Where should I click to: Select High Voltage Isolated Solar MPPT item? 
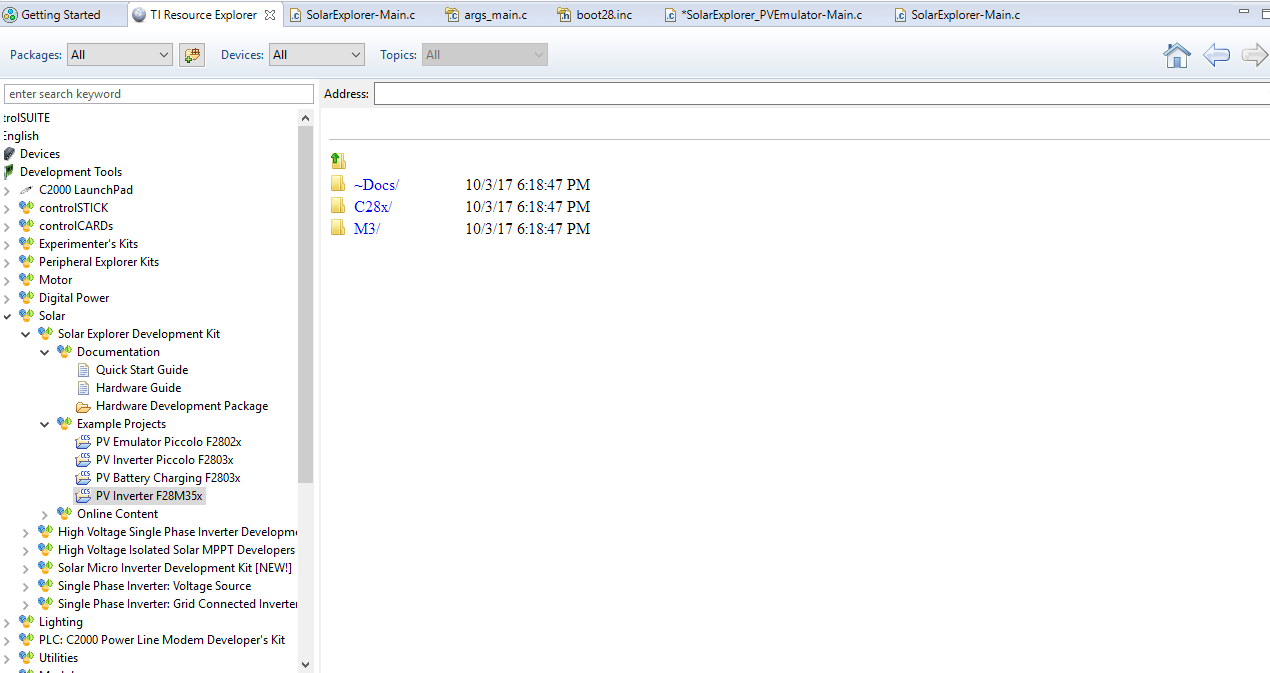pyautogui.click(x=176, y=550)
